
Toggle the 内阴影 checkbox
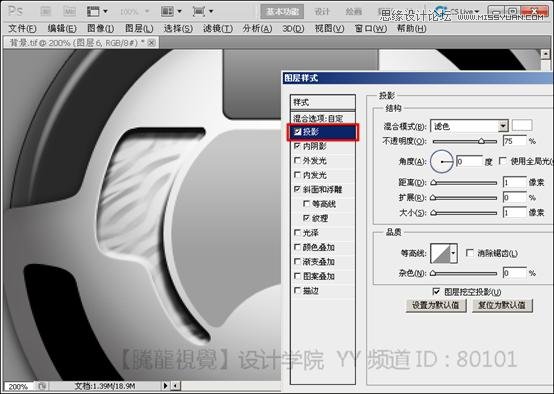[297, 146]
